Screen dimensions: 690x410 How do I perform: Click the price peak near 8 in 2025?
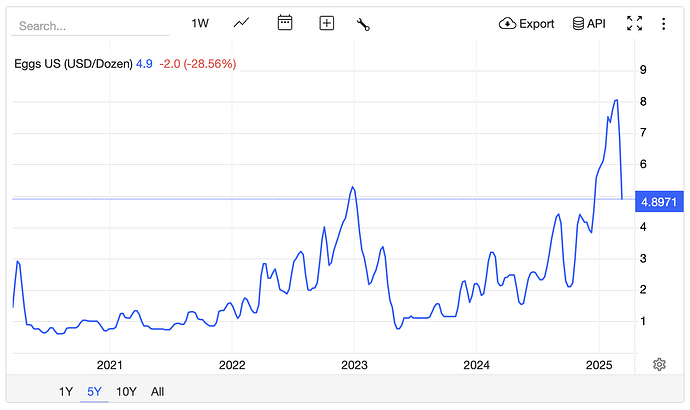pyautogui.click(x=616, y=100)
